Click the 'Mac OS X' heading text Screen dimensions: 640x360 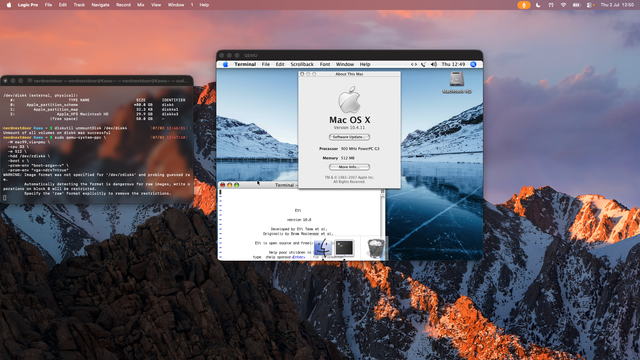pos(350,120)
